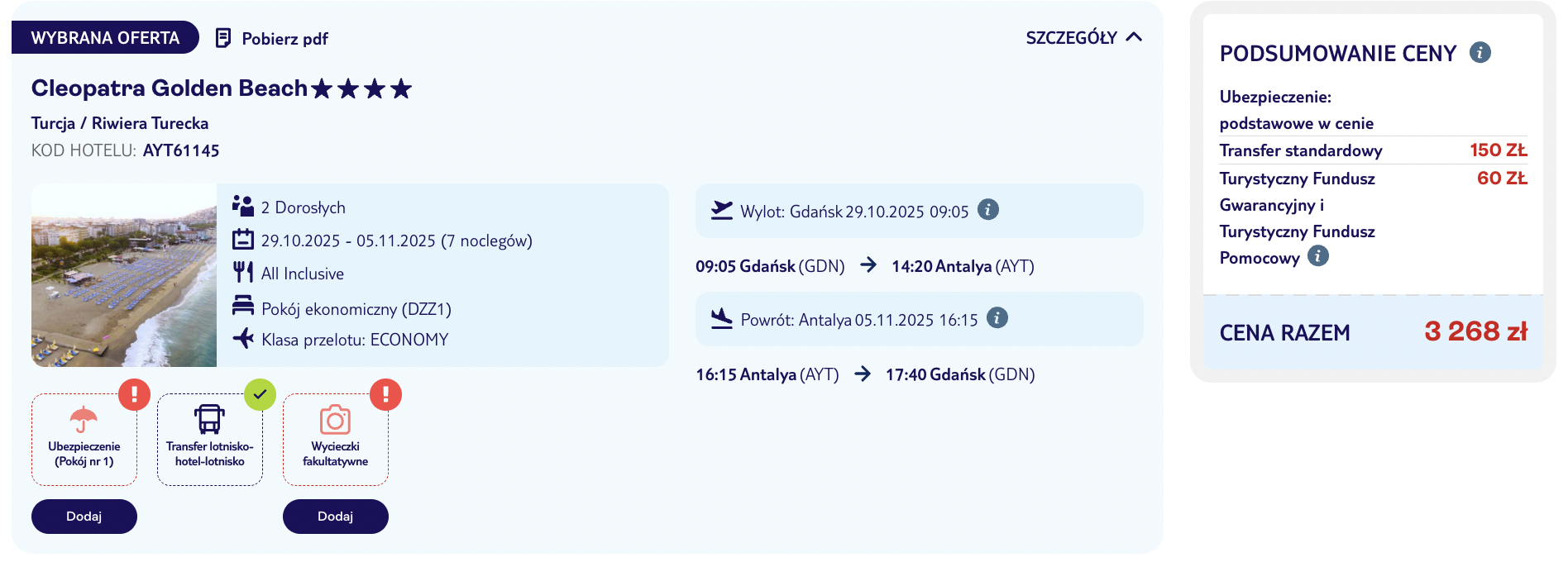Collapse the Szczegóły details section
Viewport: 1568px width, 562px height.
click(x=1083, y=37)
